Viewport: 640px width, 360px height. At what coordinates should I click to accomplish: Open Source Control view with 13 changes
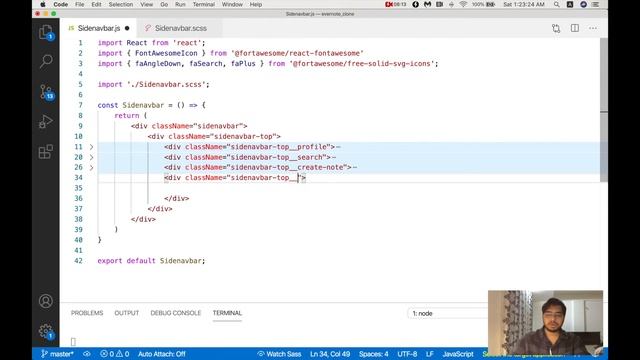coord(46,92)
